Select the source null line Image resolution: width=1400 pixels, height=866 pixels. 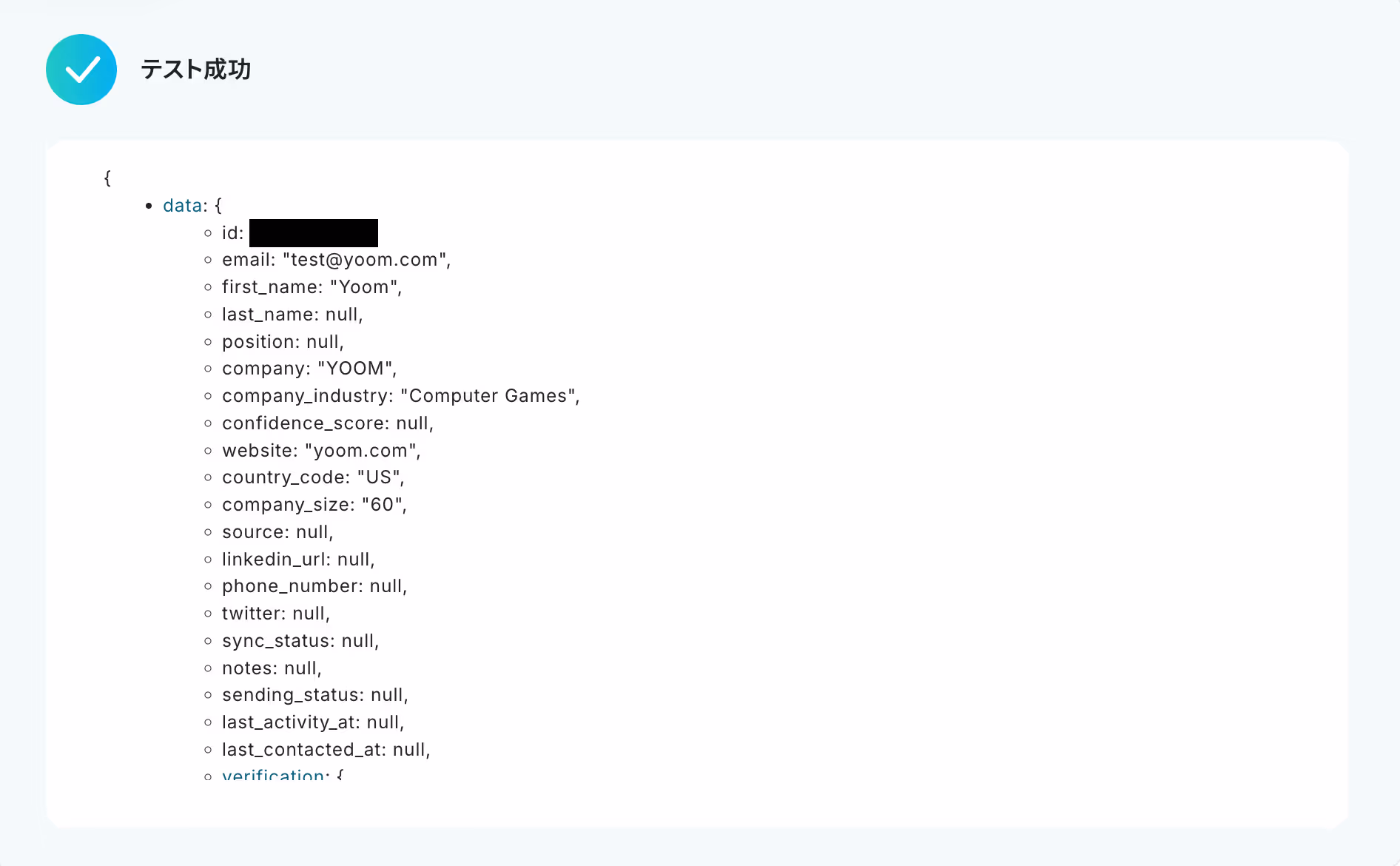[x=277, y=532]
